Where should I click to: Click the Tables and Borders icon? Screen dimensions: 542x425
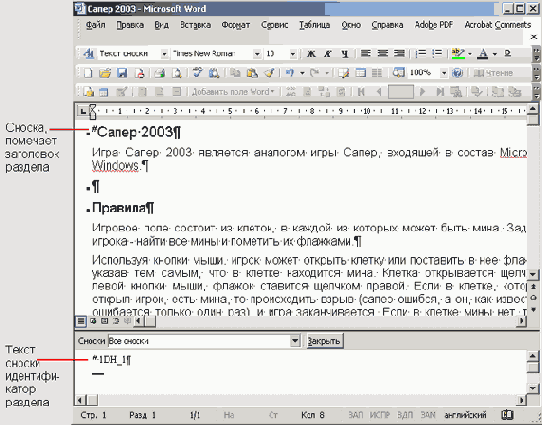click(x=344, y=73)
